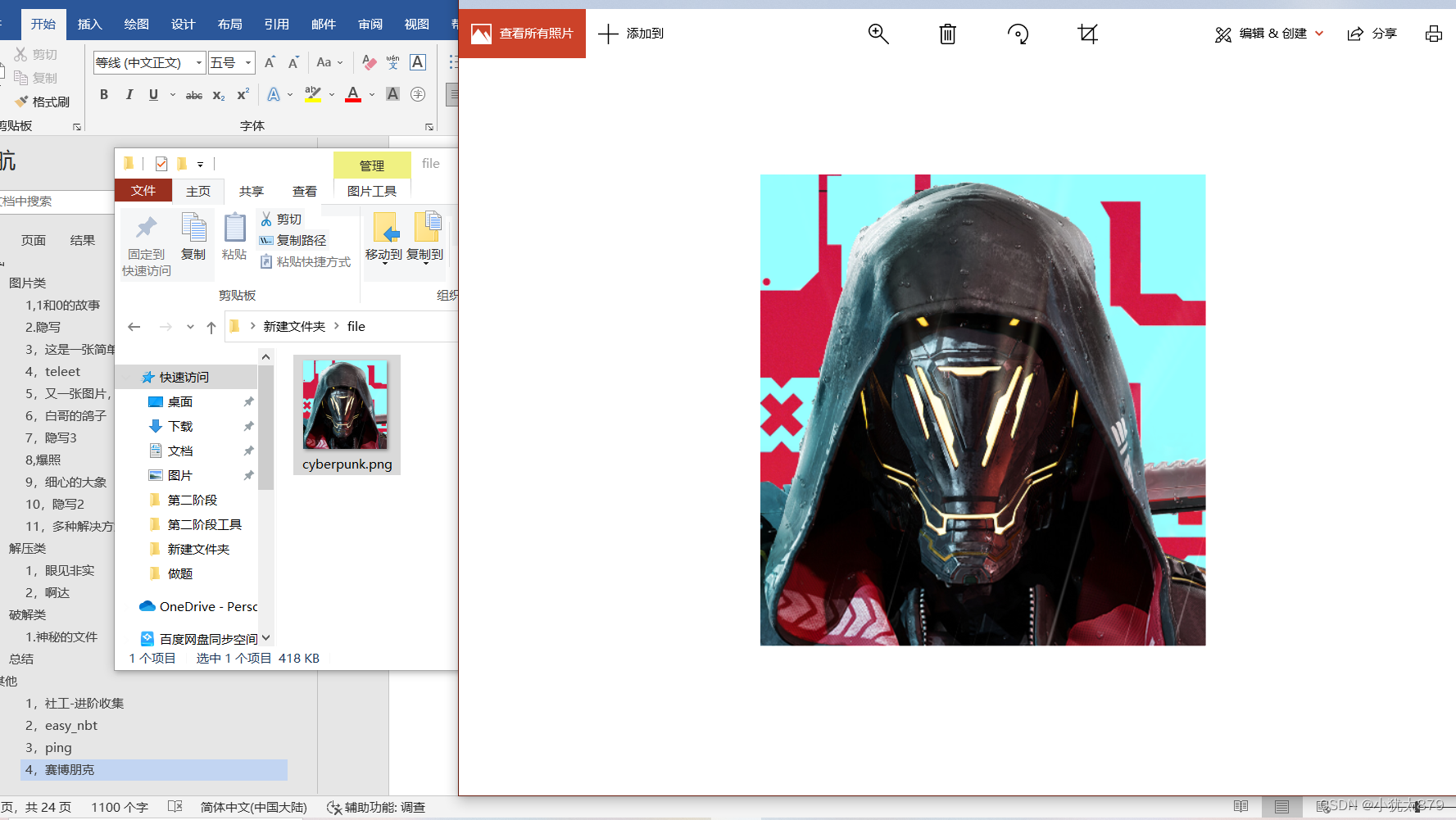The image size is (1456, 820).
Task: Open the Edit & Create dropdown
Action: tap(1268, 34)
